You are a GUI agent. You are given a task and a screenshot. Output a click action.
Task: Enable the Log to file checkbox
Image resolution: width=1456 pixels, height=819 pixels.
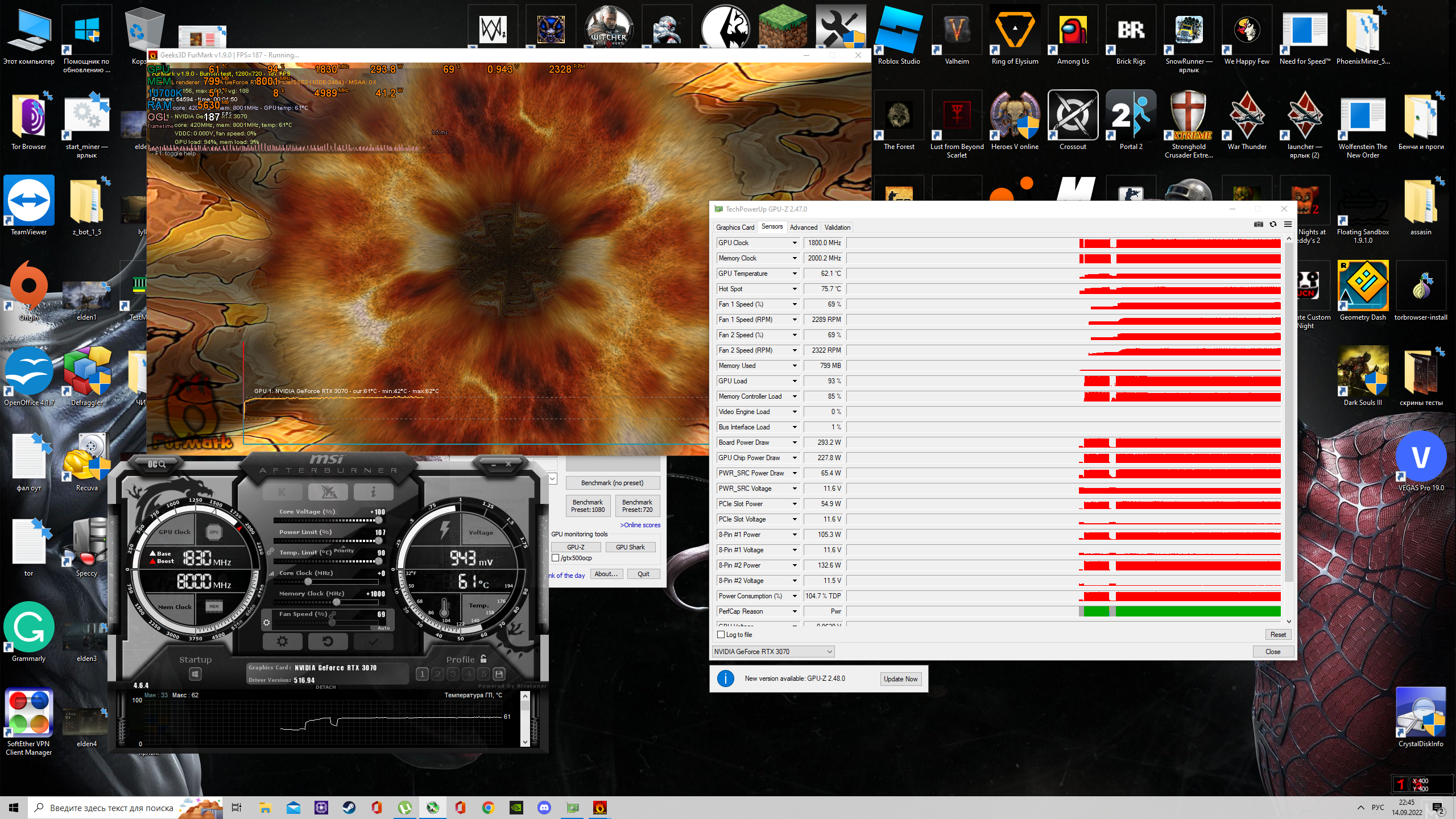721,635
